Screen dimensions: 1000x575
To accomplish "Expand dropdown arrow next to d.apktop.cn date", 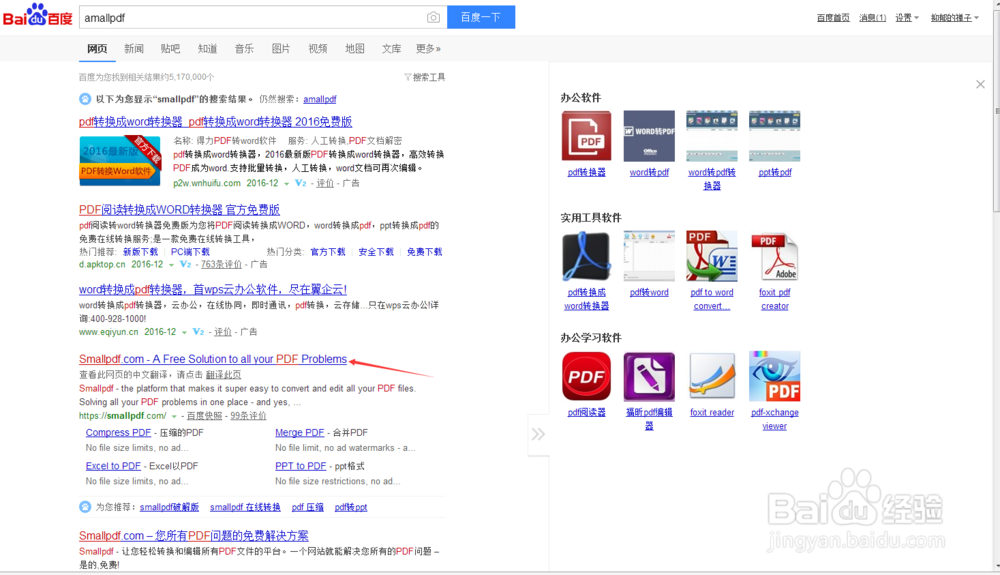I will [171, 265].
